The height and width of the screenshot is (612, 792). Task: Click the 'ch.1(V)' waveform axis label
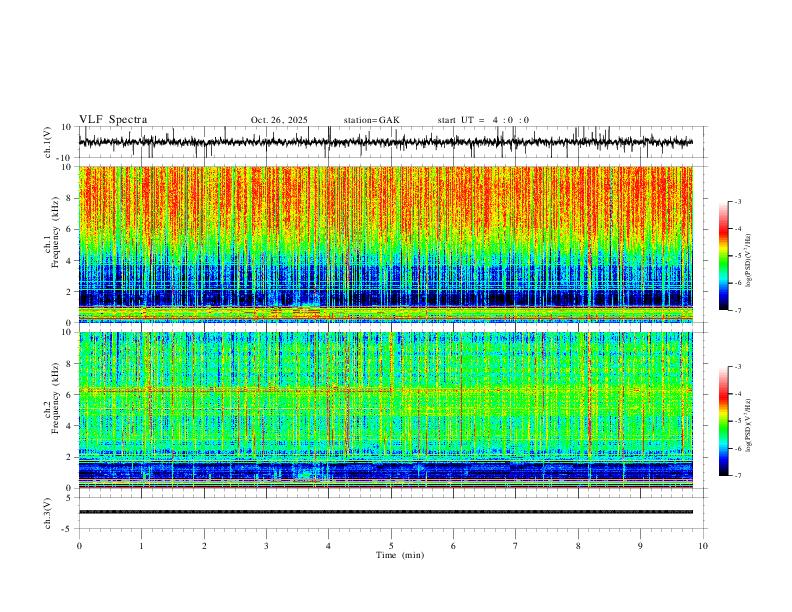coord(48,142)
